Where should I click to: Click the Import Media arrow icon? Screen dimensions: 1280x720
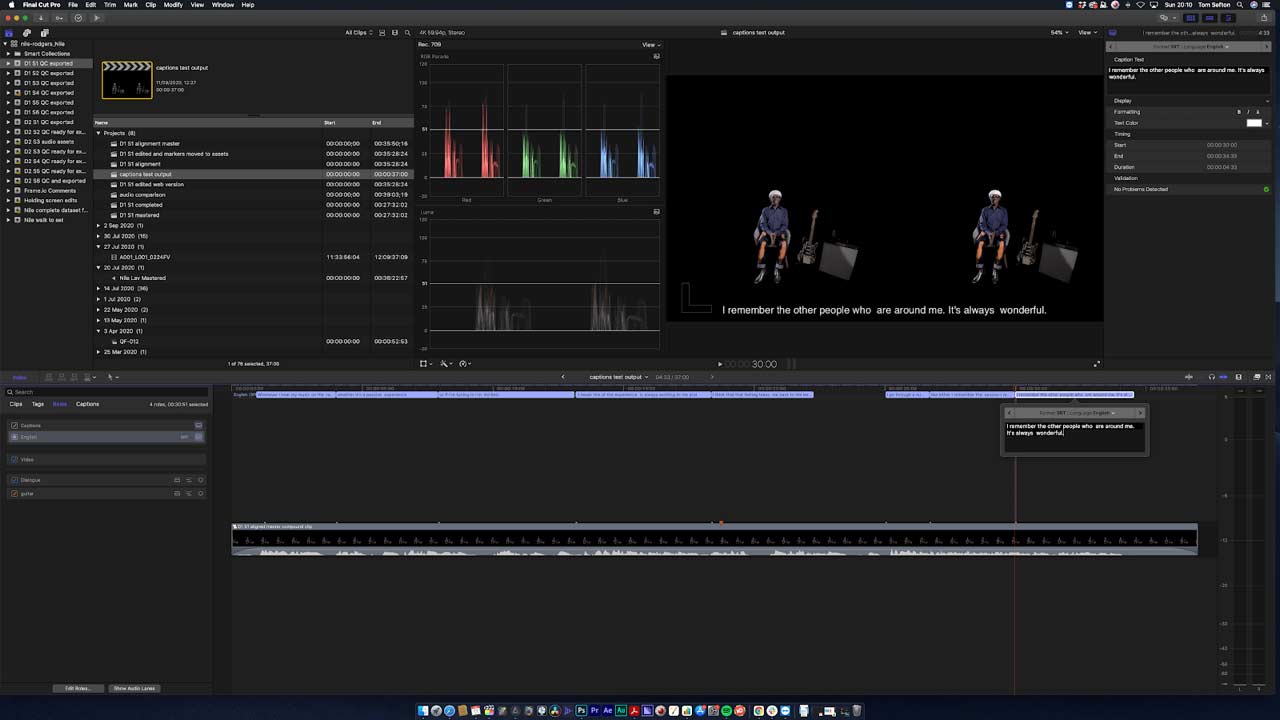point(41,18)
